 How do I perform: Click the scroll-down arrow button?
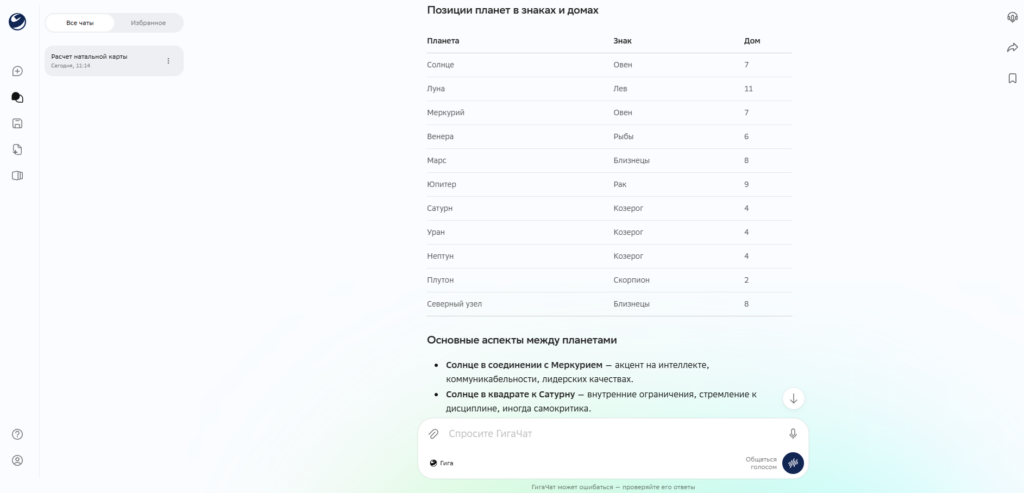(793, 398)
